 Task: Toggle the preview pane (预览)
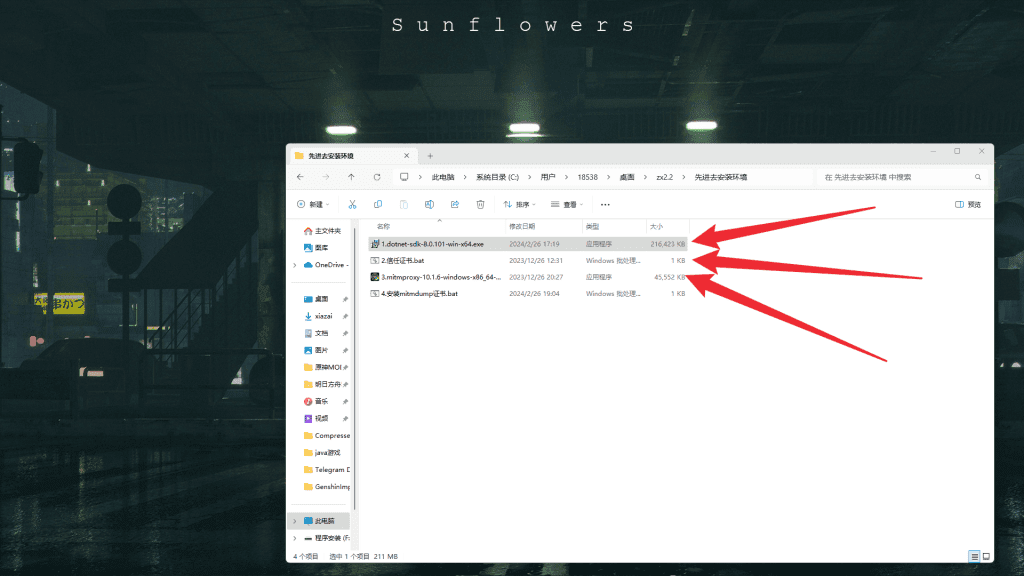click(968, 204)
